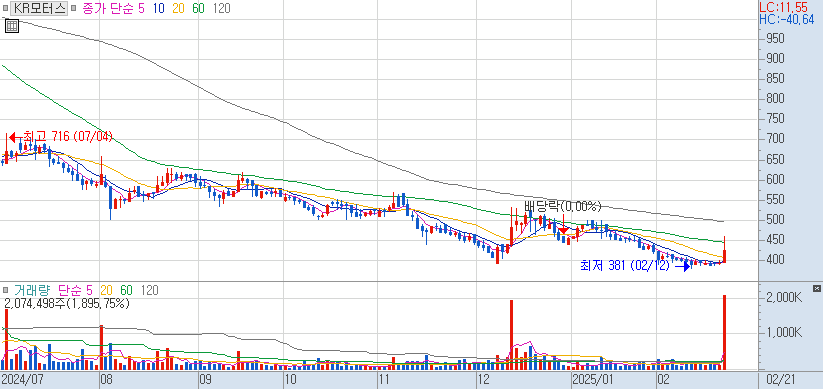Image resolution: width=823 pixels, height=389 pixels.
Task: Click the 500 price axis label
Action: point(776,219)
